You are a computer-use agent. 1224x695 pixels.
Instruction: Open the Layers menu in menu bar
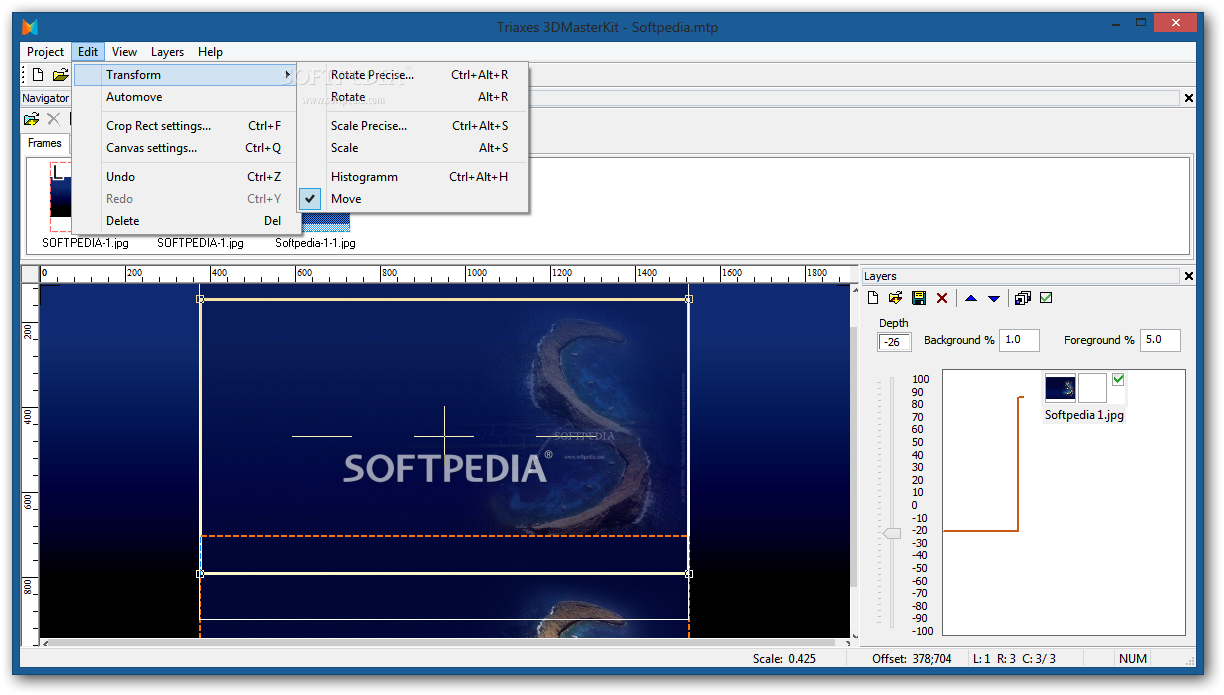[x=168, y=52]
